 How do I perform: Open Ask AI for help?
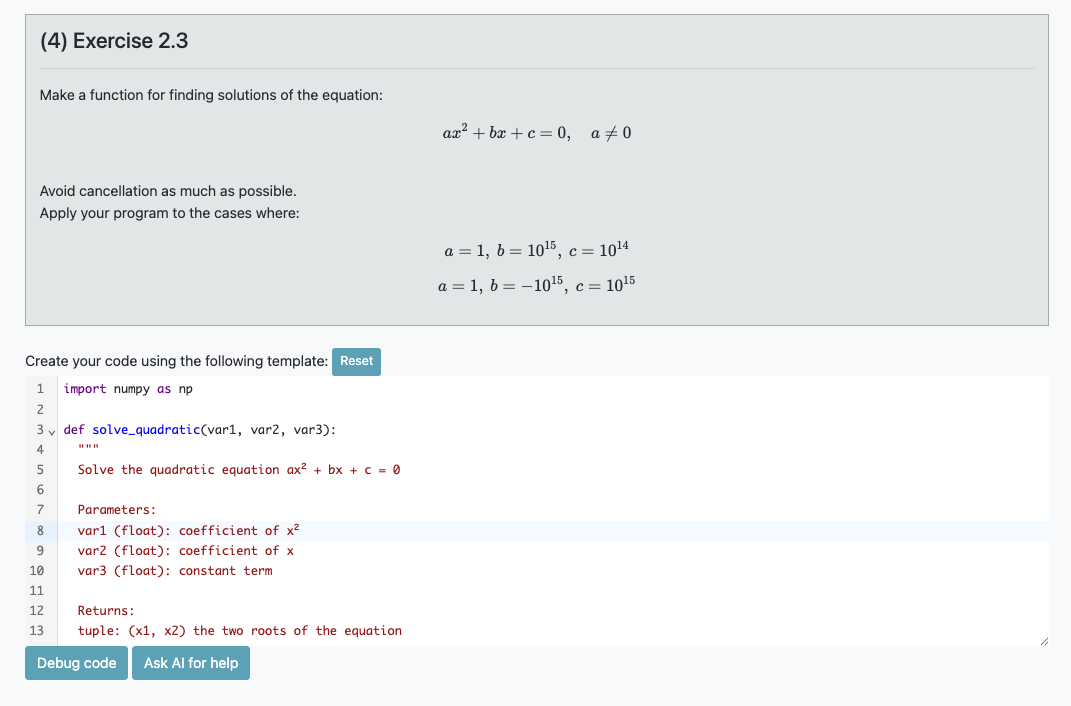click(x=191, y=663)
